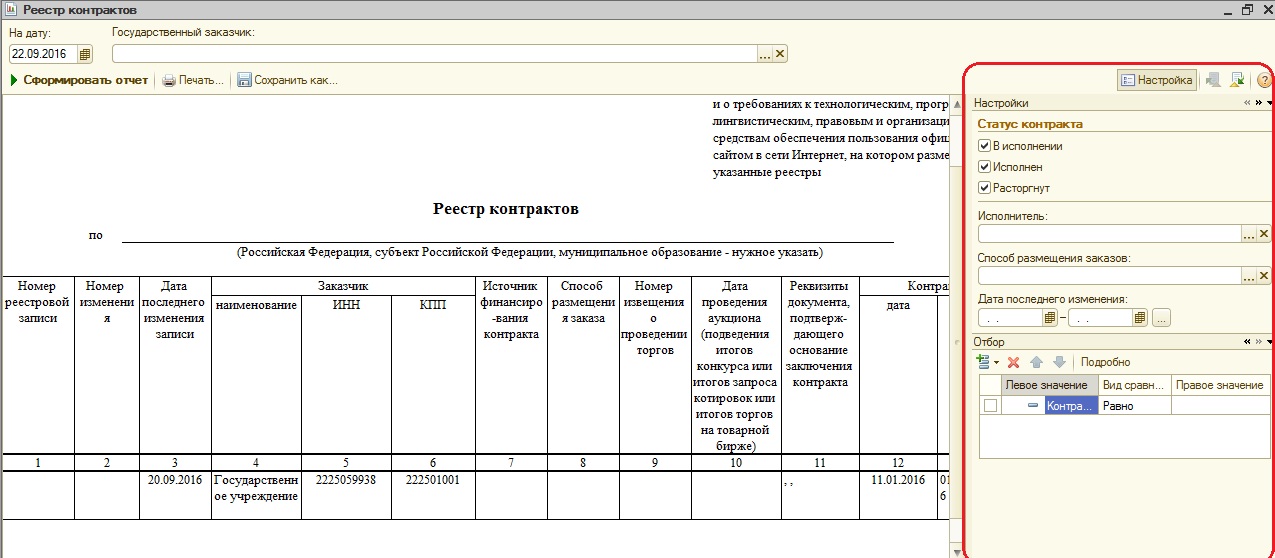Open selection dialog for Исполнитель field
The width and height of the screenshot is (1275, 558).
[x=1248, y=234]
